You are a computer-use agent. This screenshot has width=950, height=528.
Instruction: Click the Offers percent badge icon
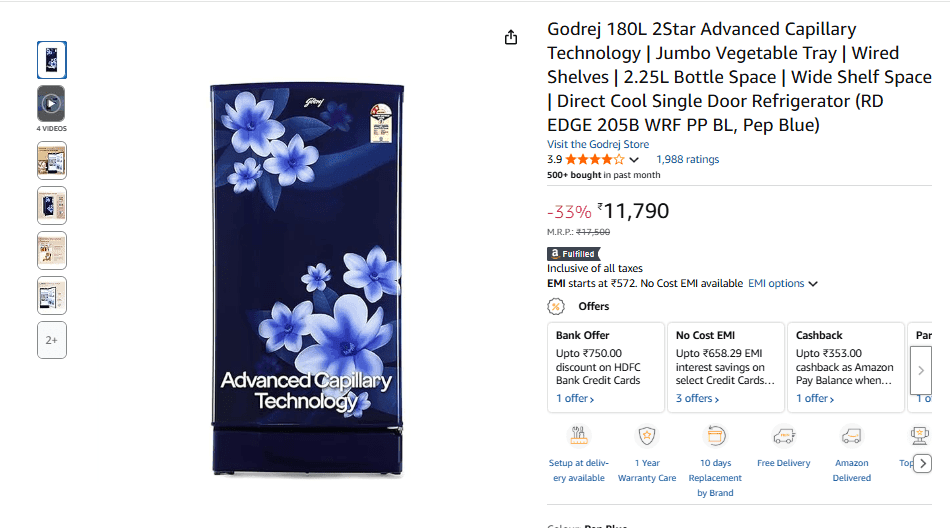coord(556,306)
